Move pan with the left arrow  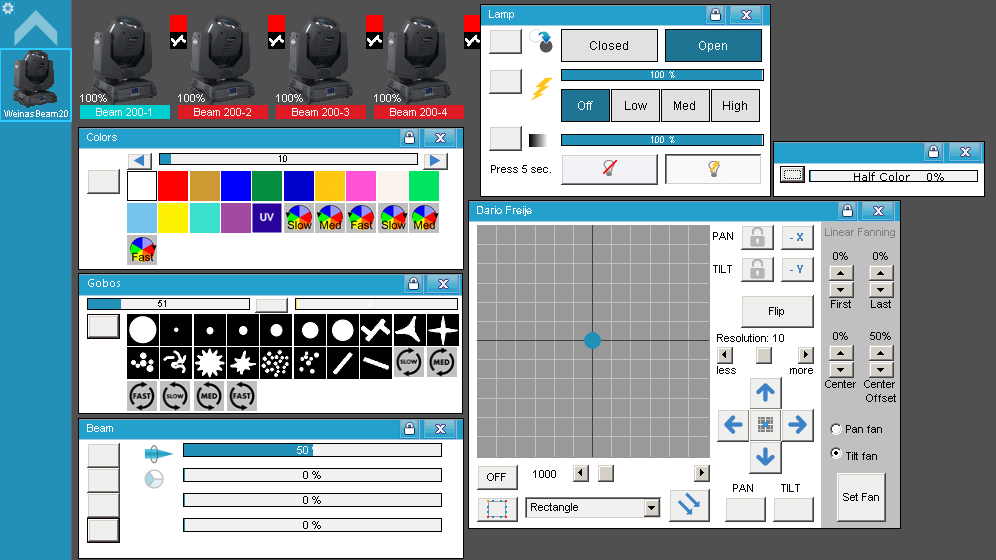point(733,425)
